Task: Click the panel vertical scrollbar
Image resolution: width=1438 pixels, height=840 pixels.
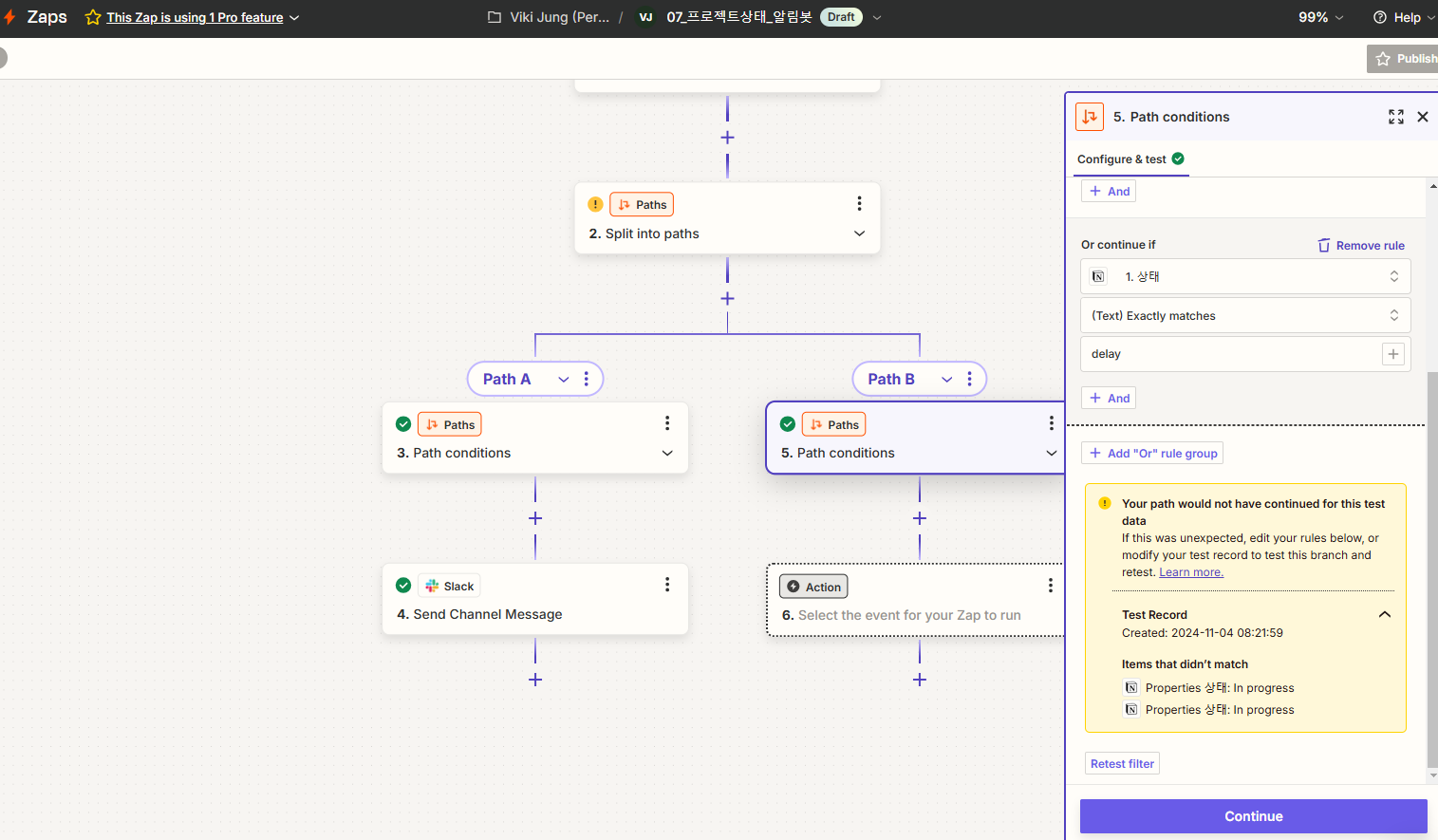Action: [1432, 569]
